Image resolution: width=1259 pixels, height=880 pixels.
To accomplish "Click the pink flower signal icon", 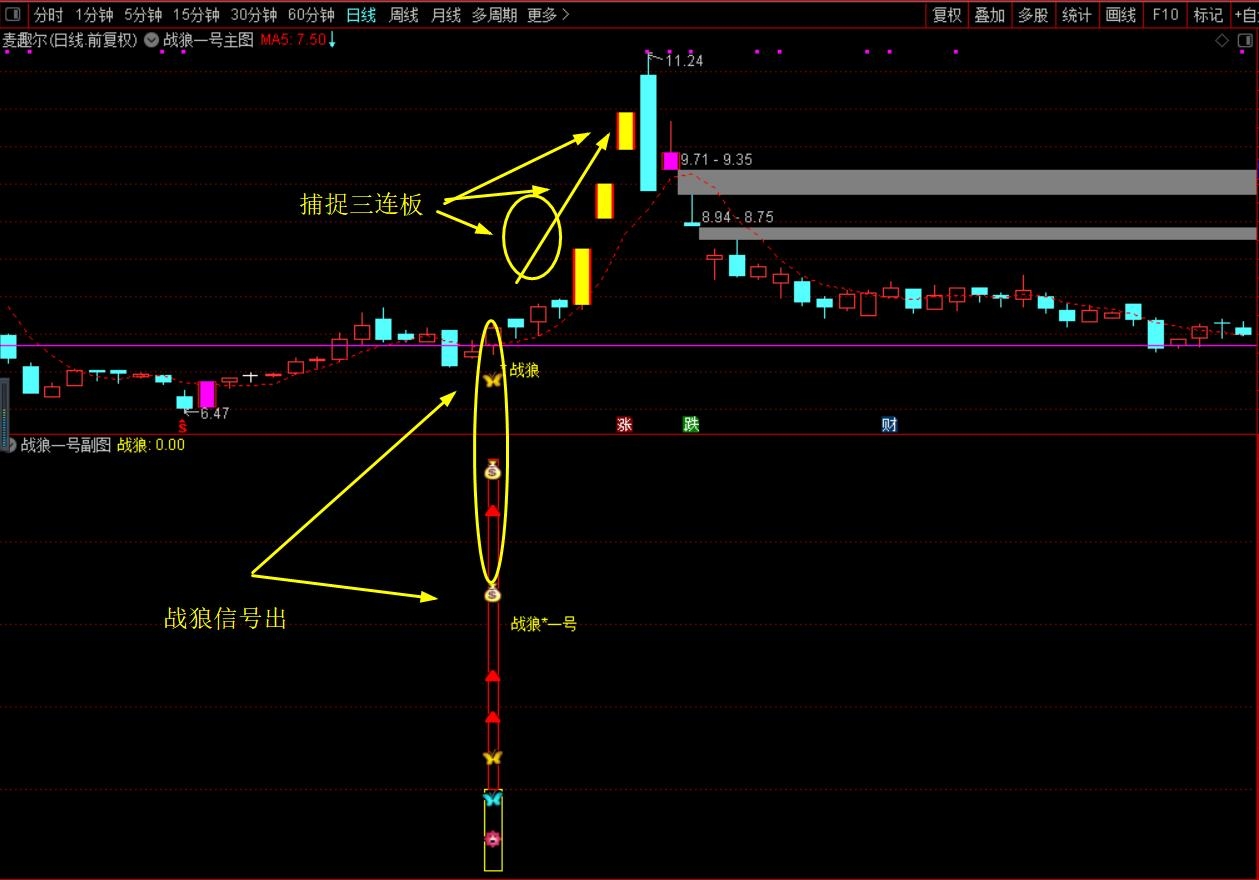I will coord(492,839).
